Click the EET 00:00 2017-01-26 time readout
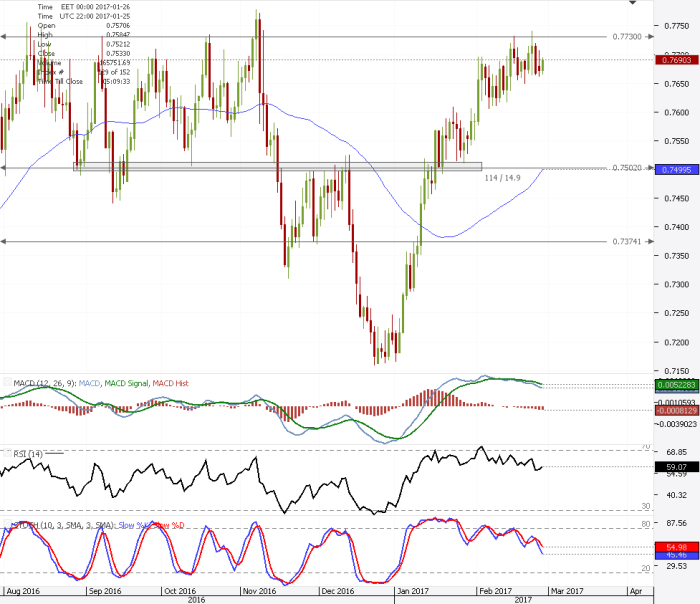This screenshot has height=604, width=700. (96, 7)
